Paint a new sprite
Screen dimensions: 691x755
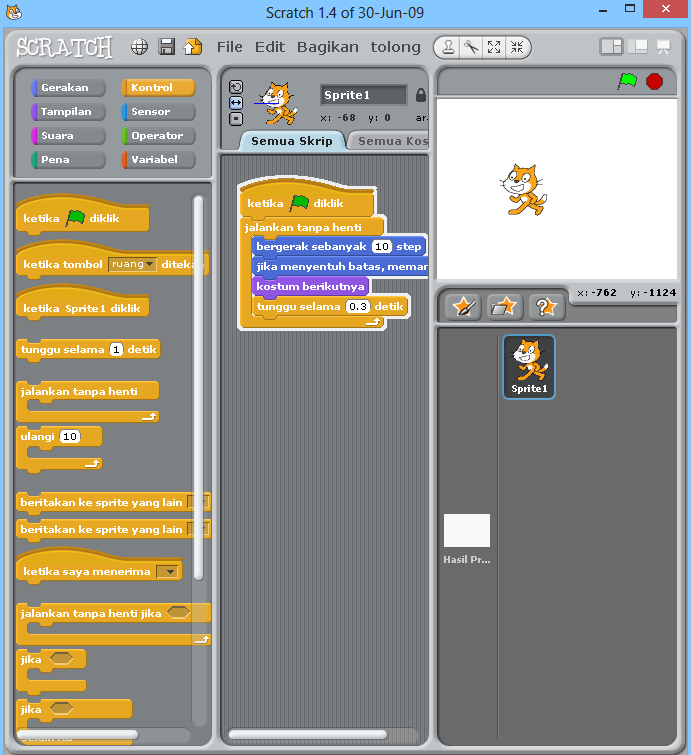click(x=463, y=307)
